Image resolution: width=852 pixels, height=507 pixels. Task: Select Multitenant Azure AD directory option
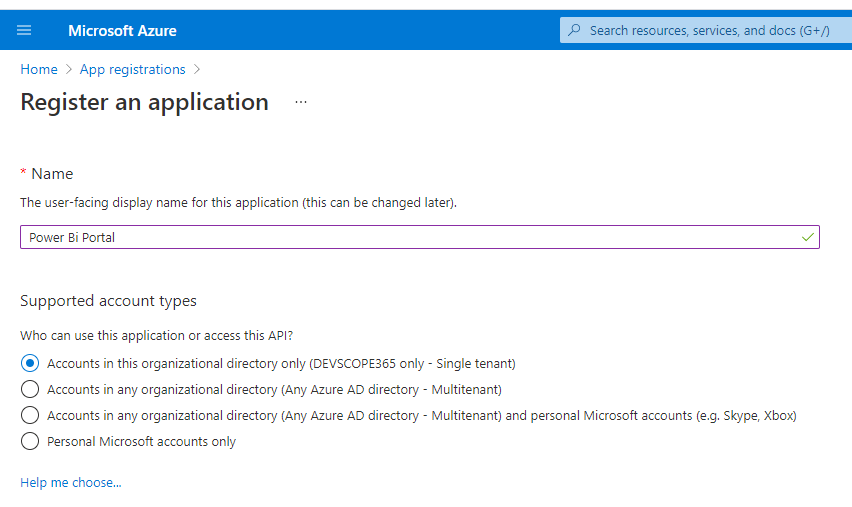point(30,389)
